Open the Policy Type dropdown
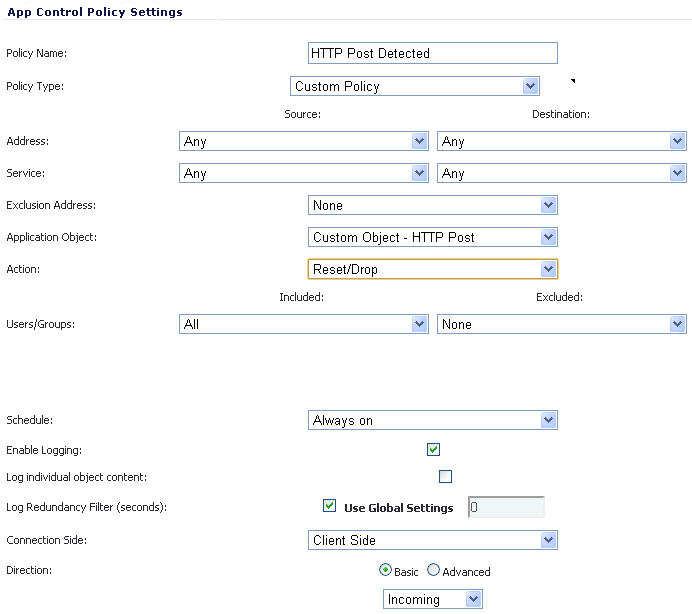Image resolution: width=692 pixels, height=614 pixels. (415, 86)
